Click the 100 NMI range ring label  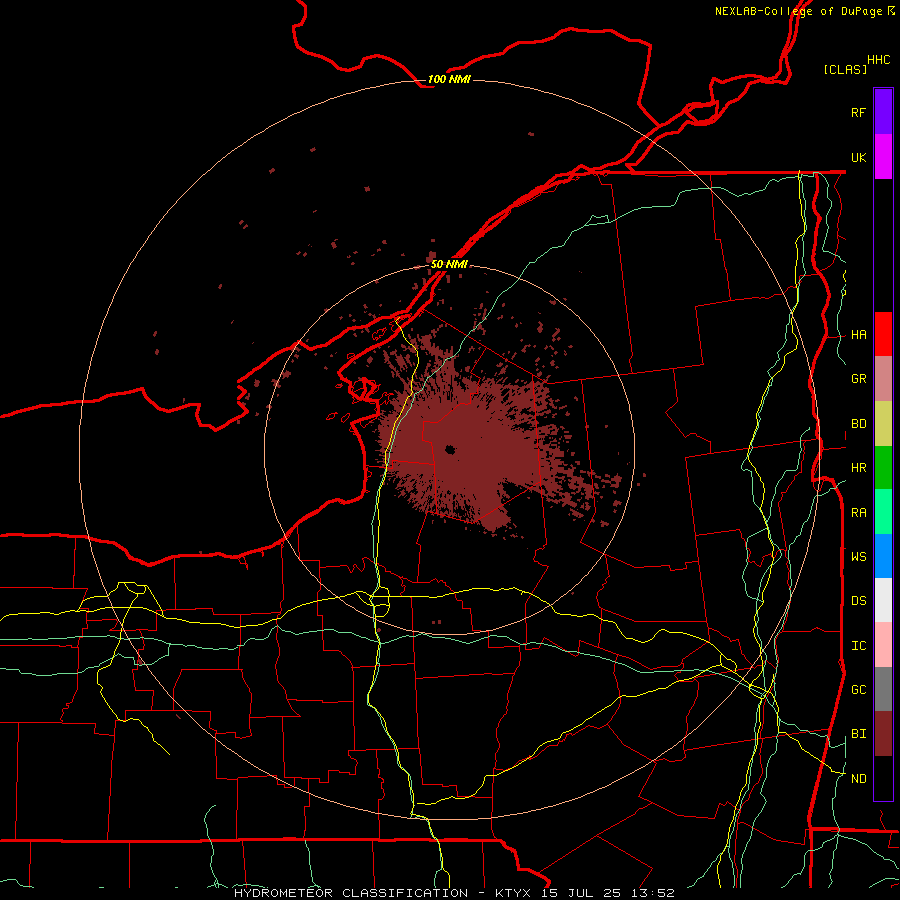[x=449, y=79]
